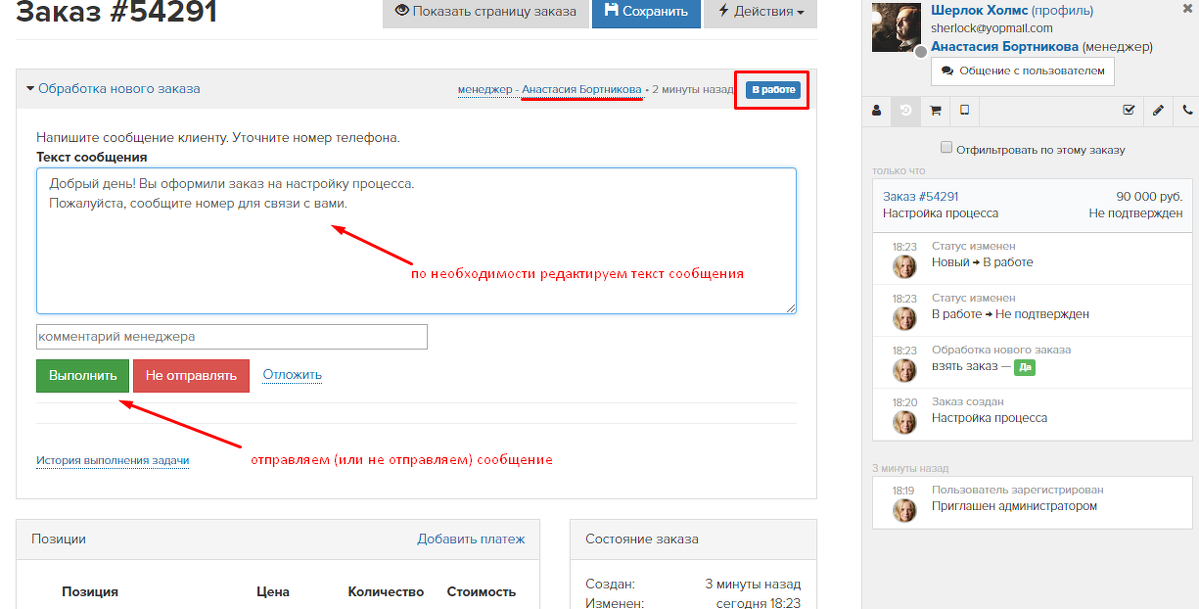Click the red 'Не отправлять' button
1199x609 pixels.
click(191, 376)
